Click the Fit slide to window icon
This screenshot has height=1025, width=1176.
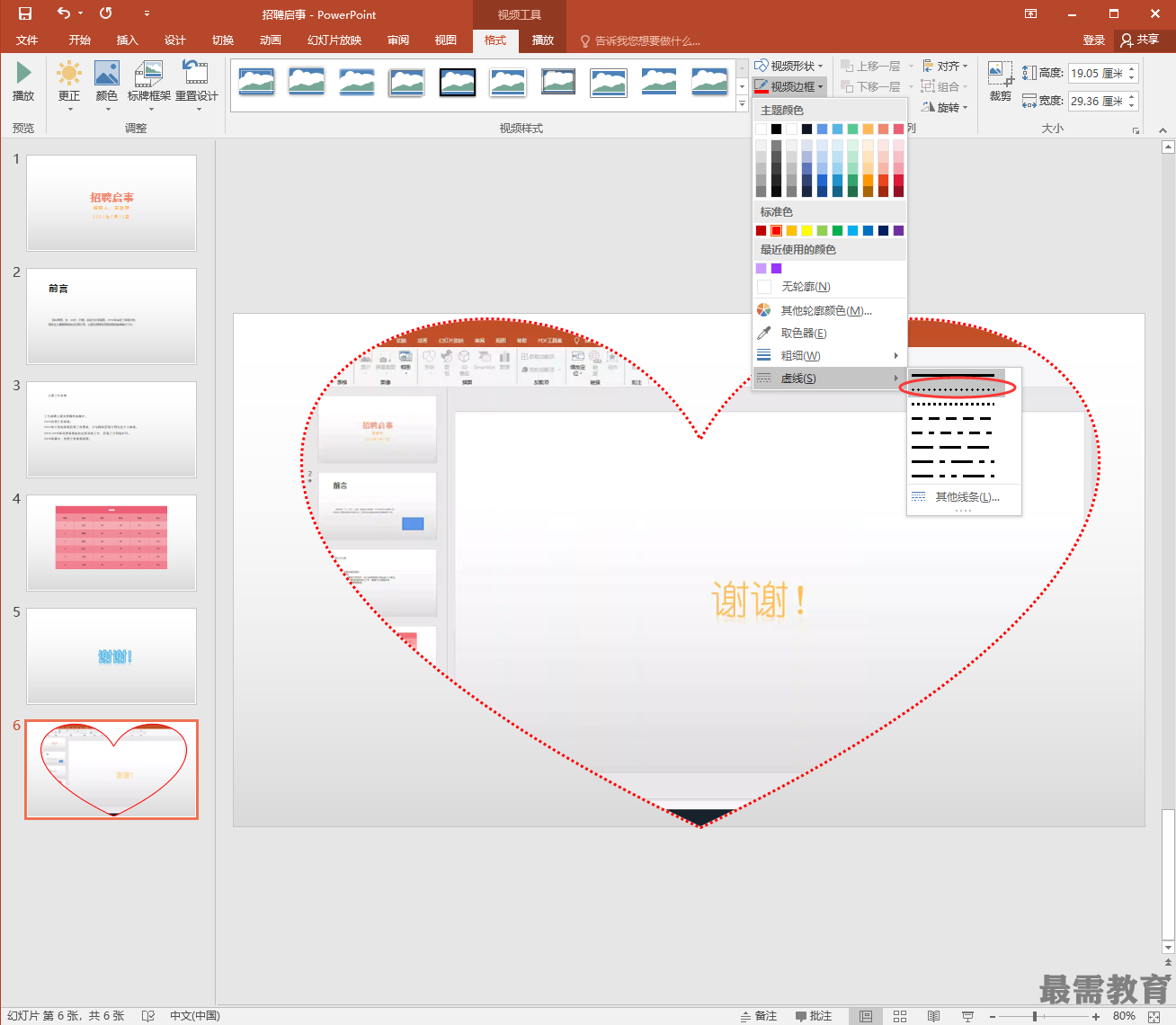1154,1016
